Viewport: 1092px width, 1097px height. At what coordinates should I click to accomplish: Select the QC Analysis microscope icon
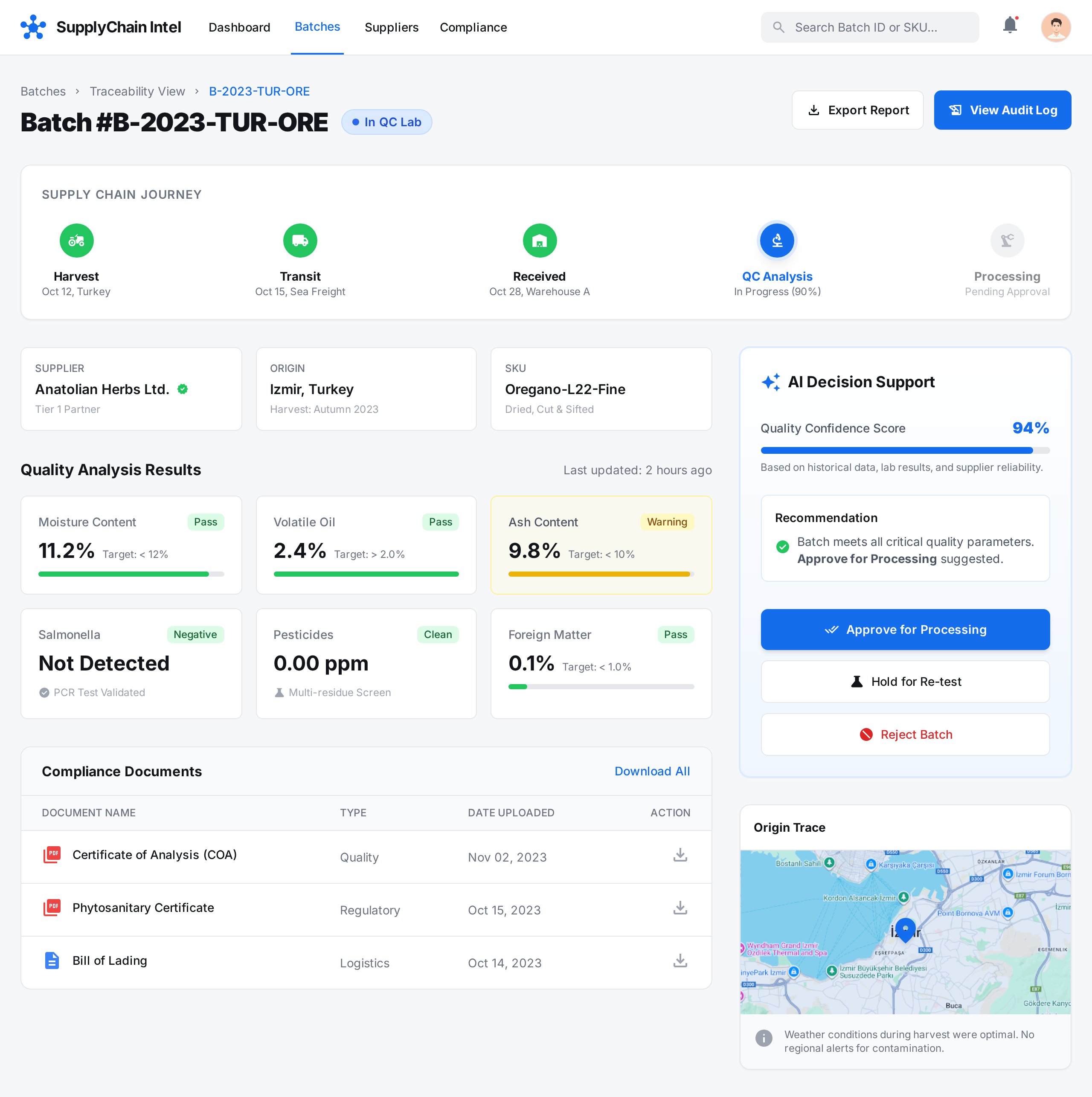[777, 241]
